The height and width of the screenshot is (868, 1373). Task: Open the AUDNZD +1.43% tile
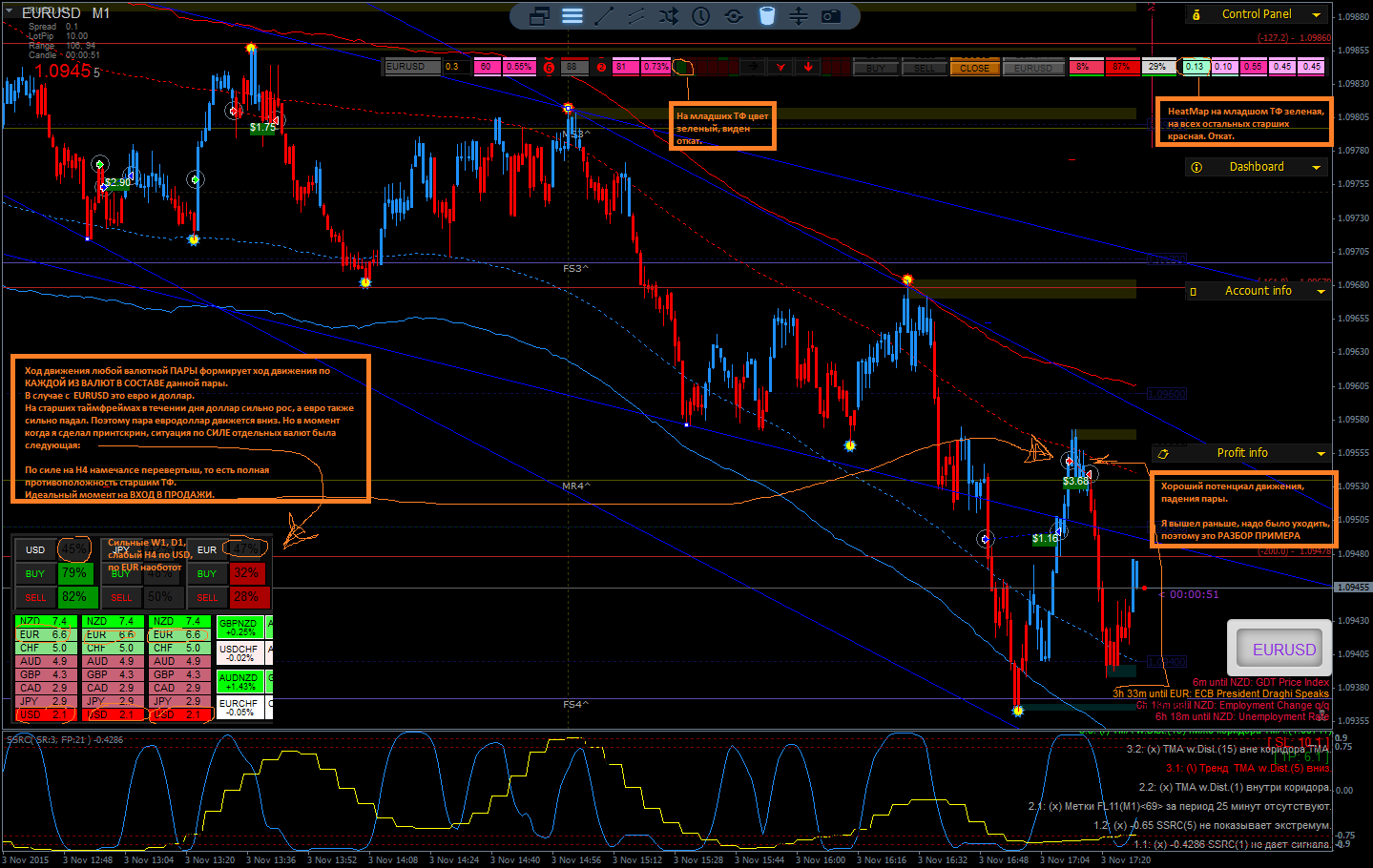tap(239, 681)
